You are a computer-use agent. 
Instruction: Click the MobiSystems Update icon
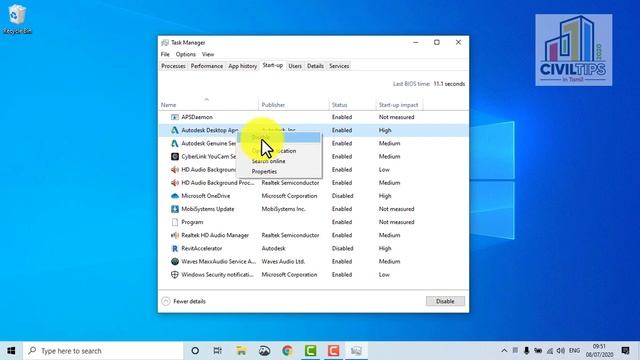coord(175,209)
